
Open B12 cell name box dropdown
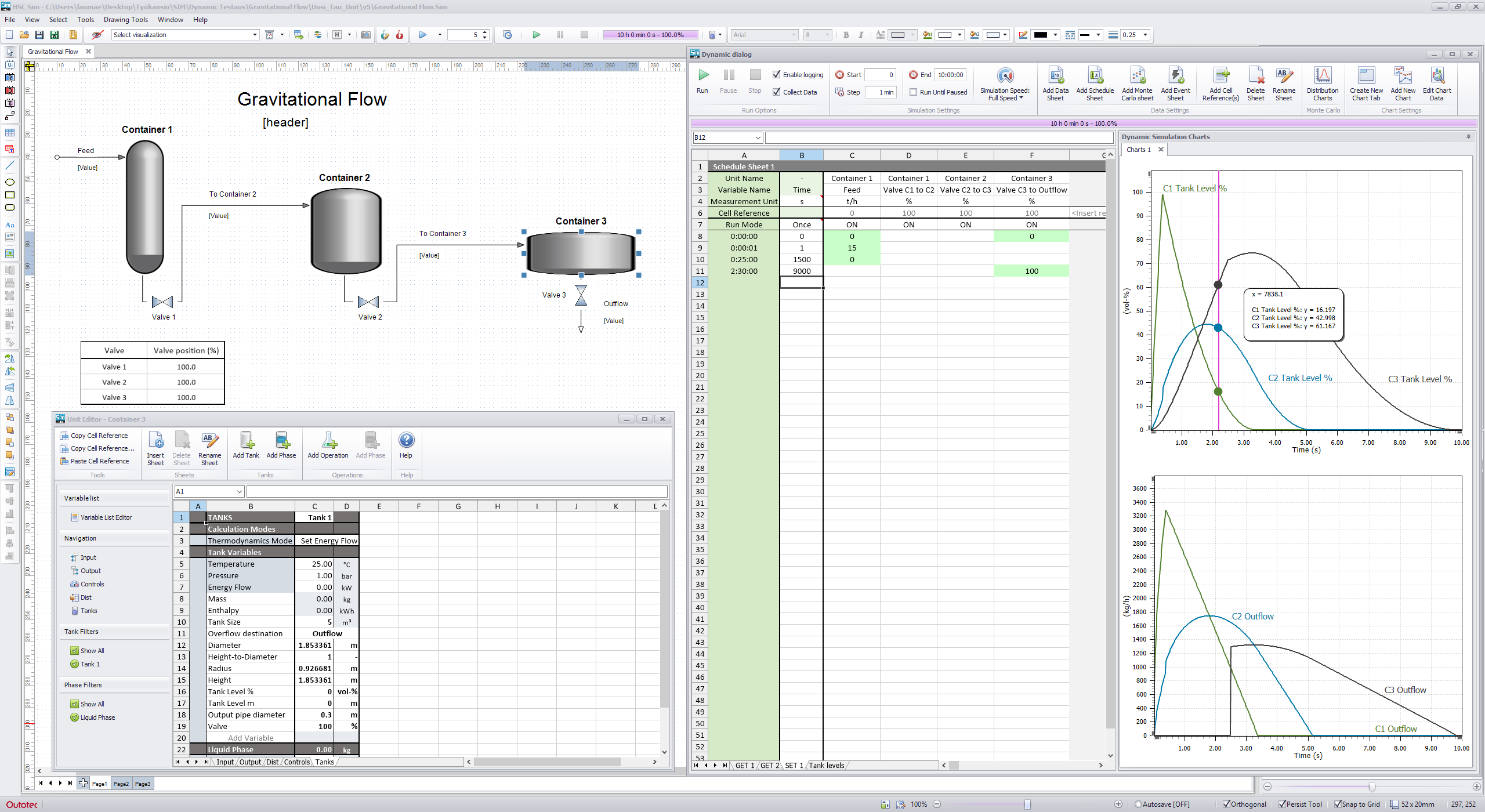pos(758,138)
